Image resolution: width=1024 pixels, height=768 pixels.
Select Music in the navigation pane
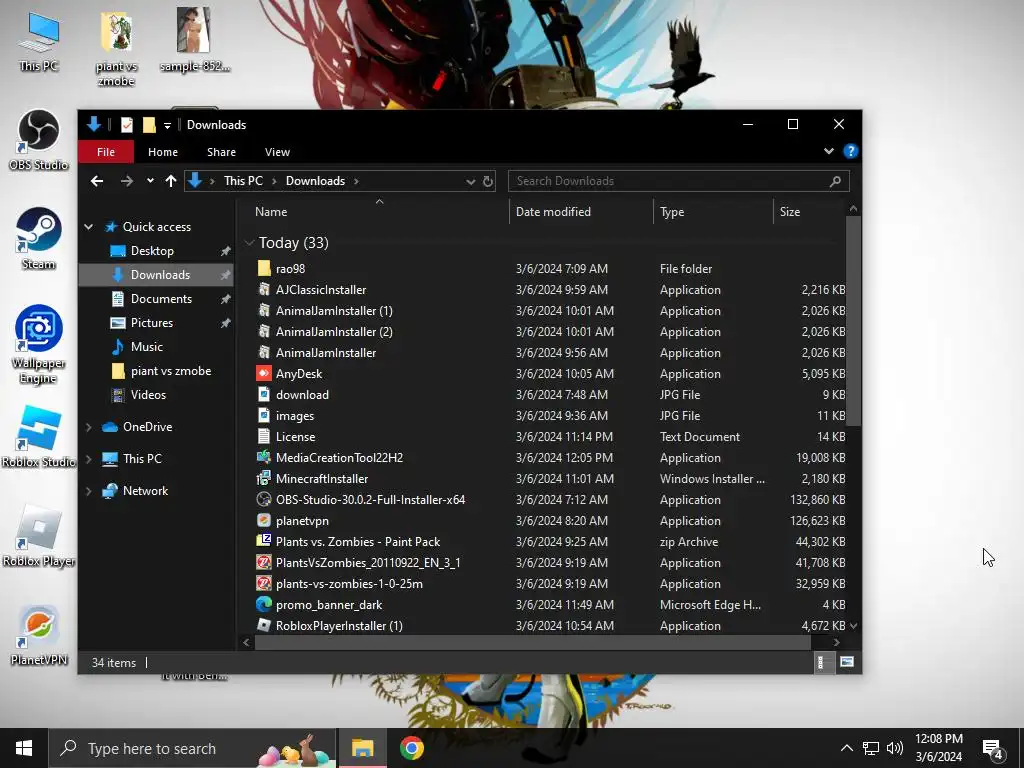(x=147, y=347)
